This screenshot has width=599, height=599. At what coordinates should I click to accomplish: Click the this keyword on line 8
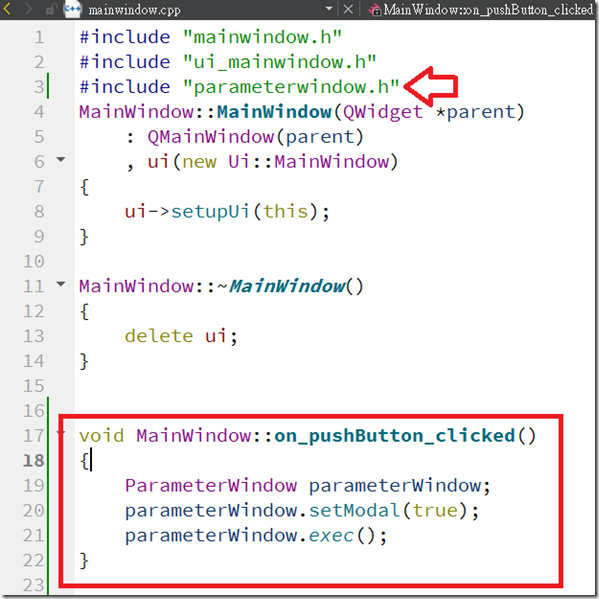[286, 212]
